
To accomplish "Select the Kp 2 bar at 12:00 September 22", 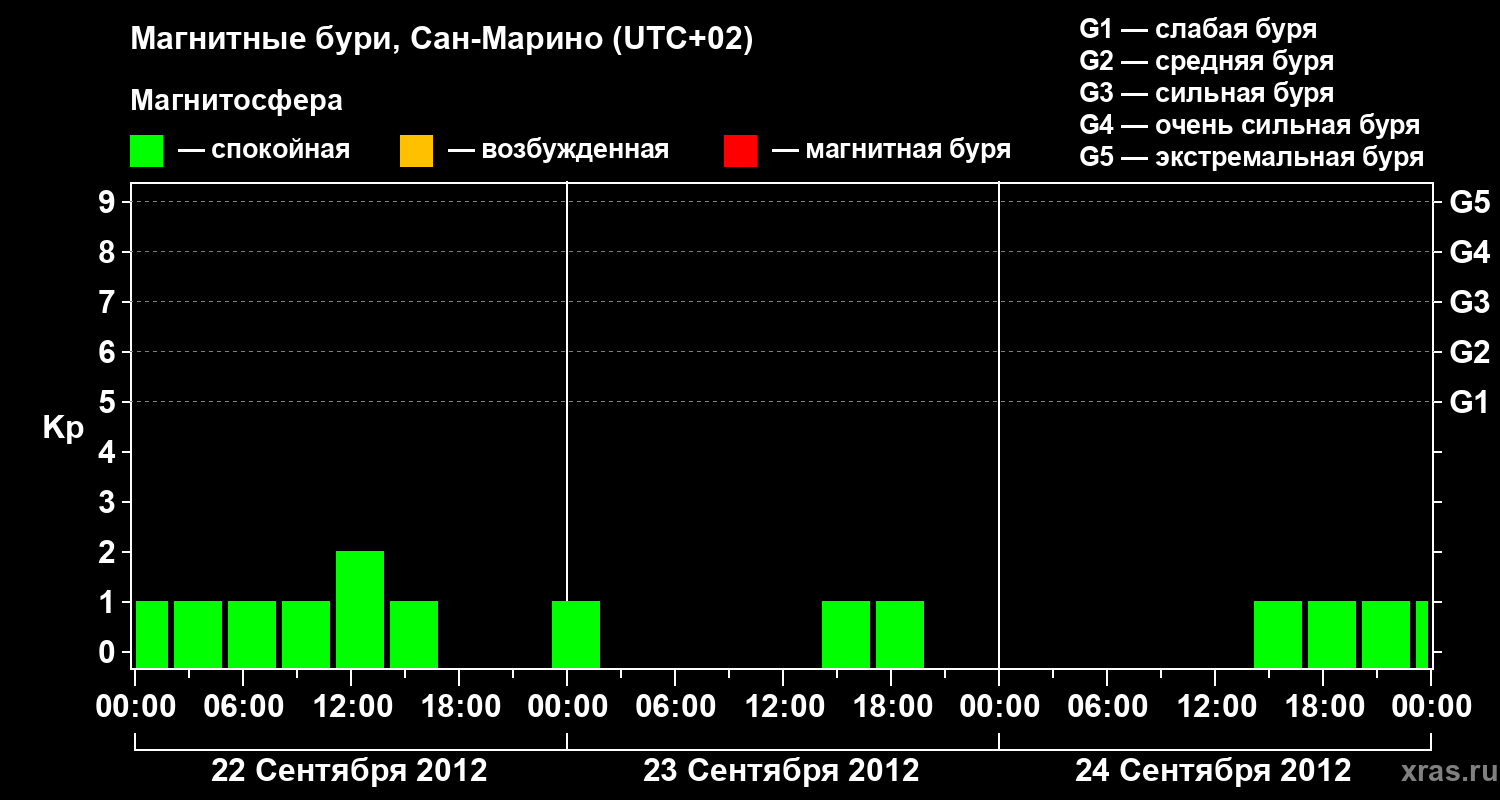I will (x=360, y=609).
